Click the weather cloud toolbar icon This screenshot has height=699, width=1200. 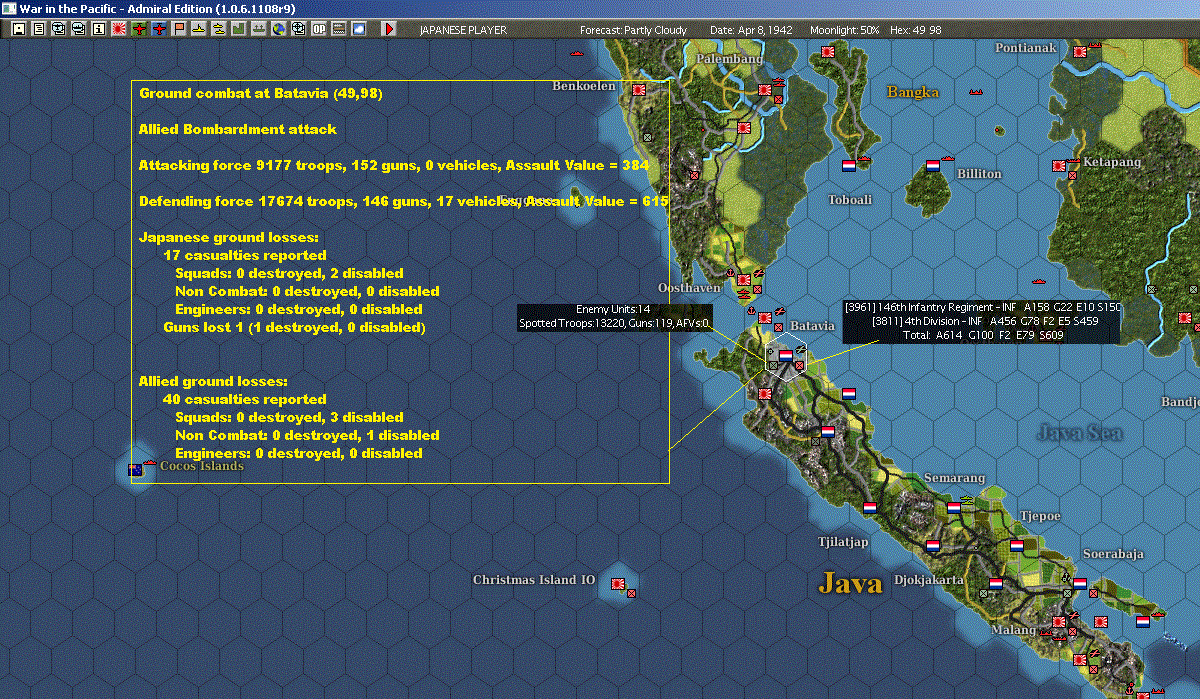(x=359, y=29)
